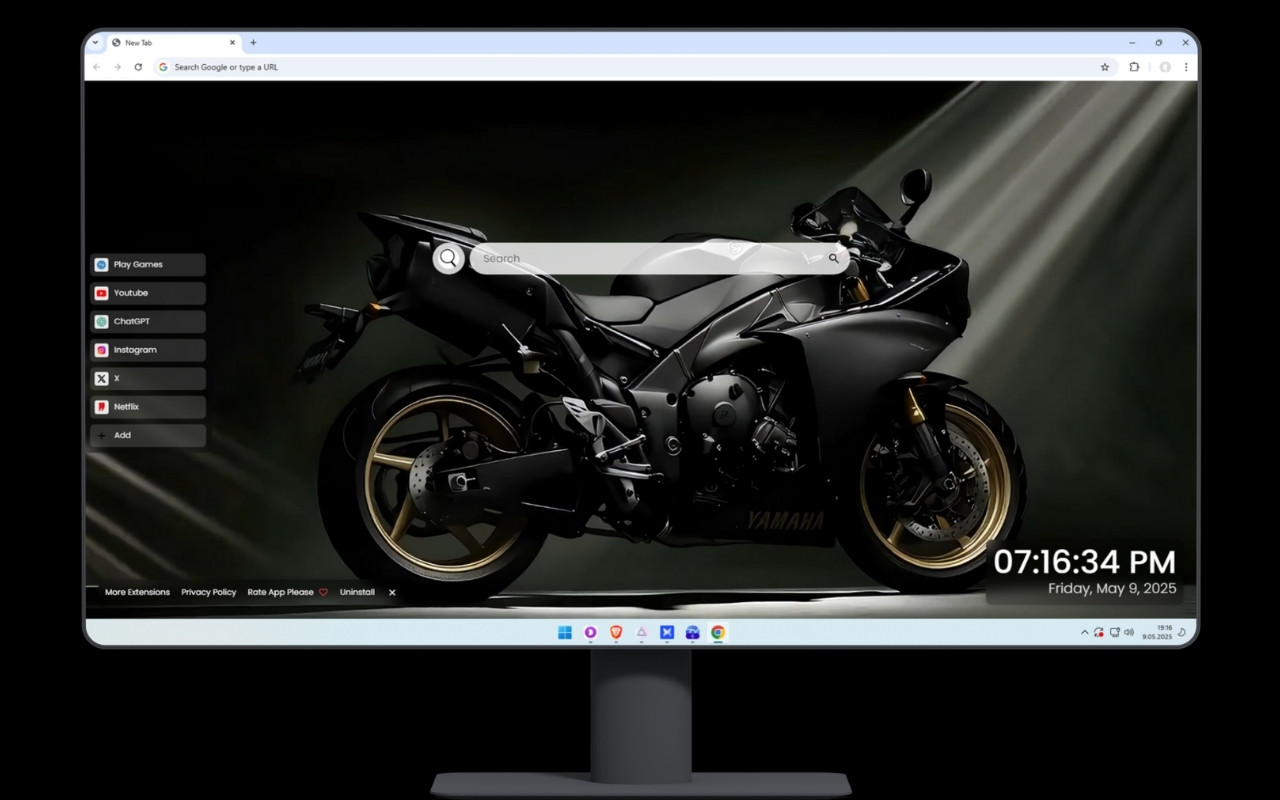The image size is (1280, 800).
Task: Open Brave browser from taskbar
Action: click(x=616, y=632)
